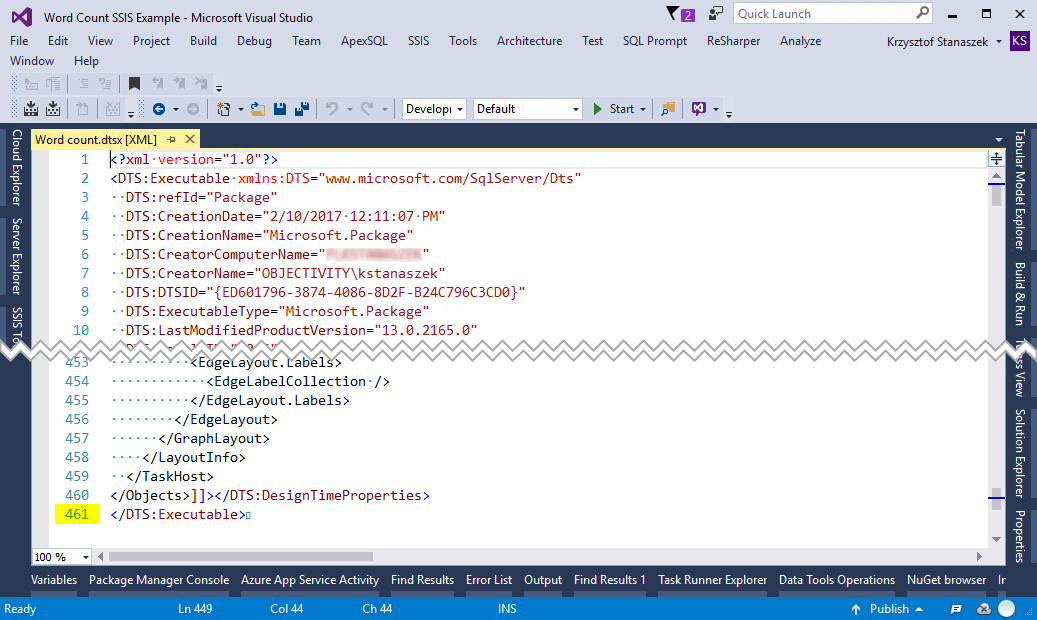
Task: Expand the New Project dropdown arrow
Action: (240, 109)
